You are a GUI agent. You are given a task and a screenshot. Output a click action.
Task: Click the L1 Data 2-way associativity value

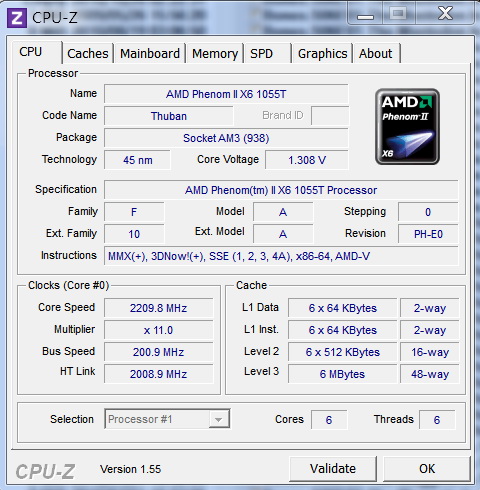point(430,308)
